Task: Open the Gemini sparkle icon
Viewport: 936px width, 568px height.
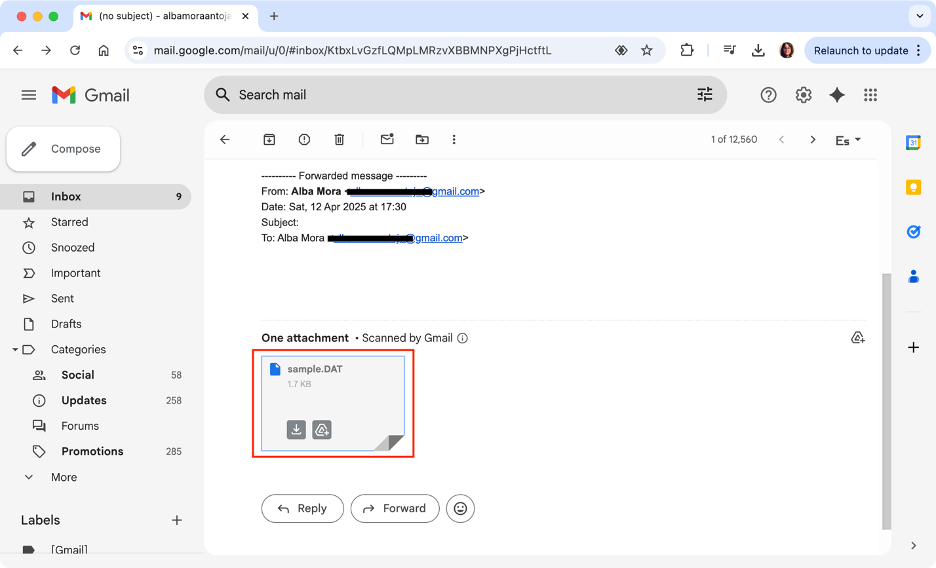Action: coord(837,95)
